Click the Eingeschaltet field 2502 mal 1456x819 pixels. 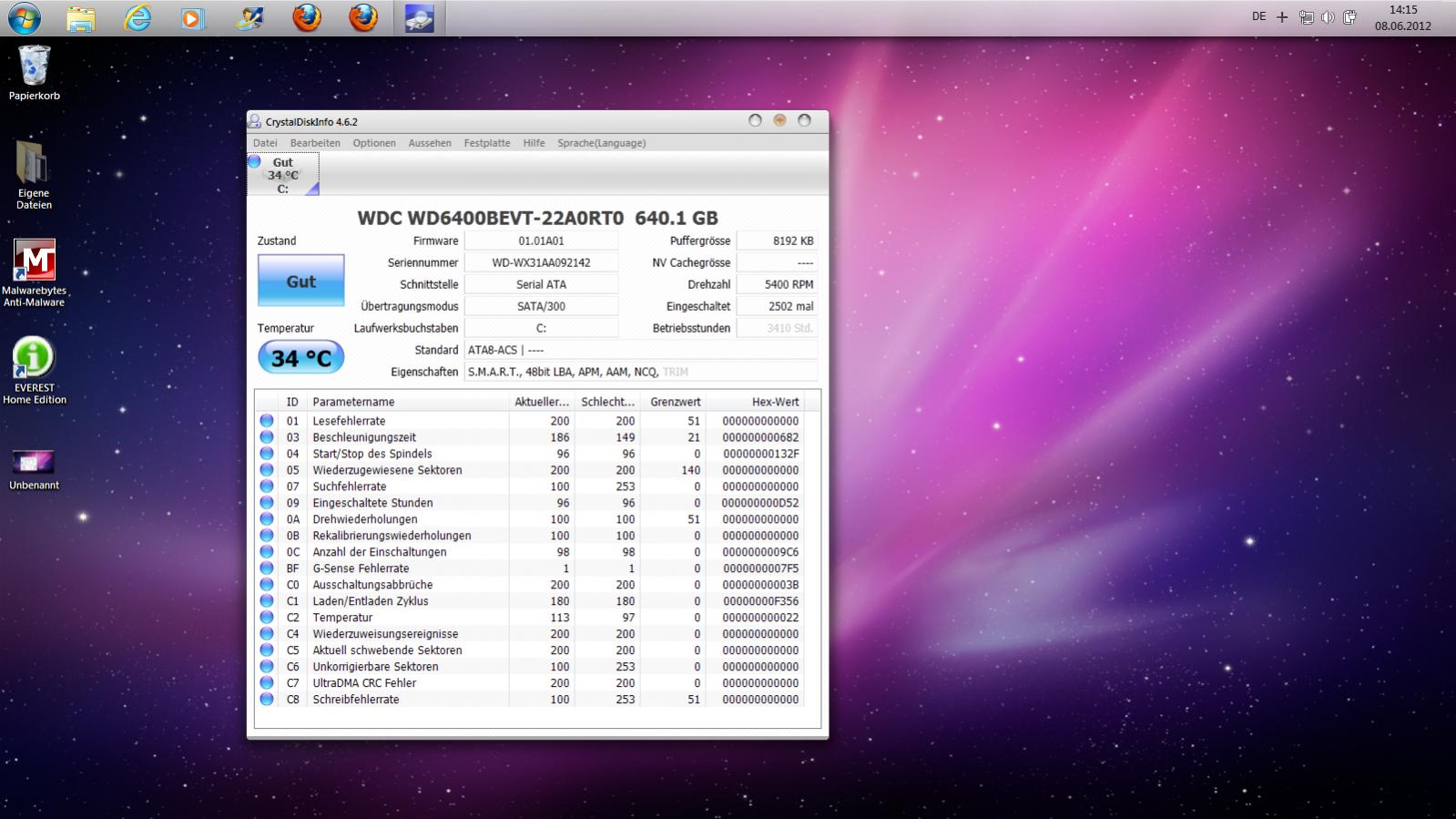pyautogui.click(x=777, y=306)
